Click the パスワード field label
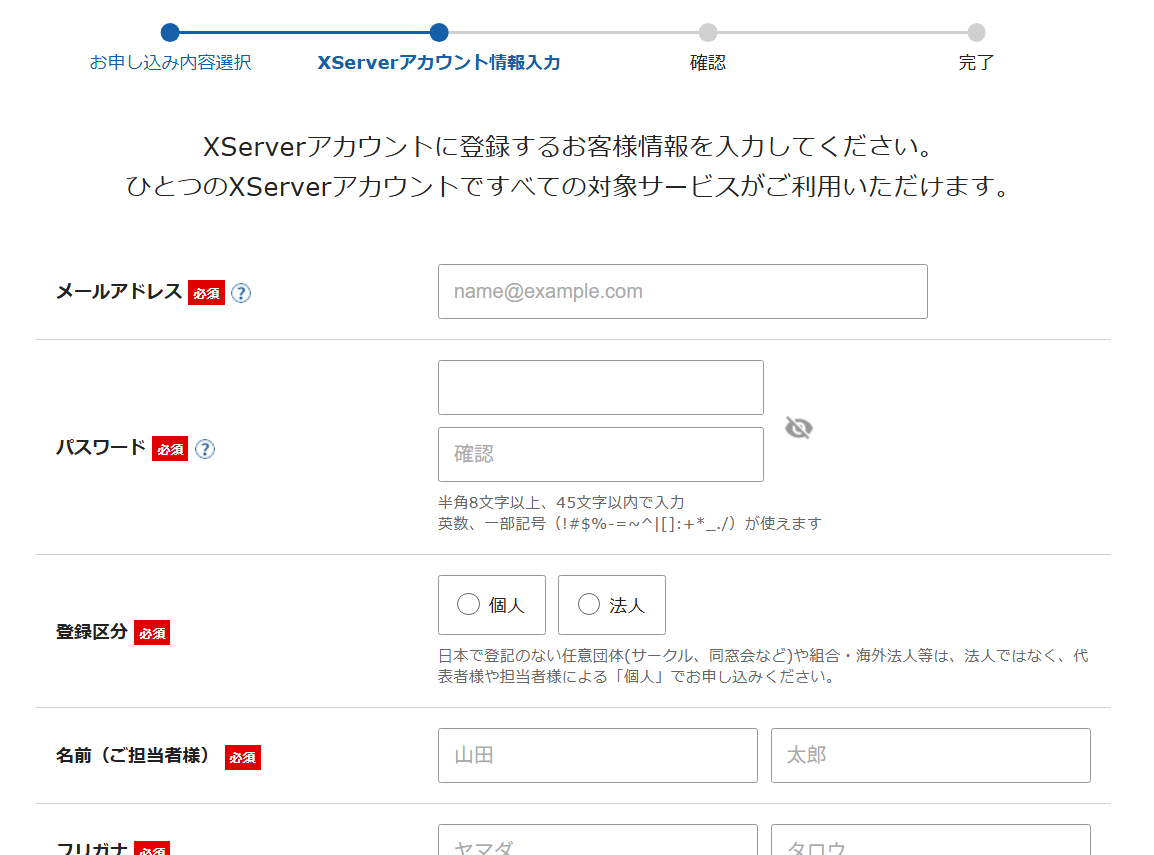 [101, 447]
